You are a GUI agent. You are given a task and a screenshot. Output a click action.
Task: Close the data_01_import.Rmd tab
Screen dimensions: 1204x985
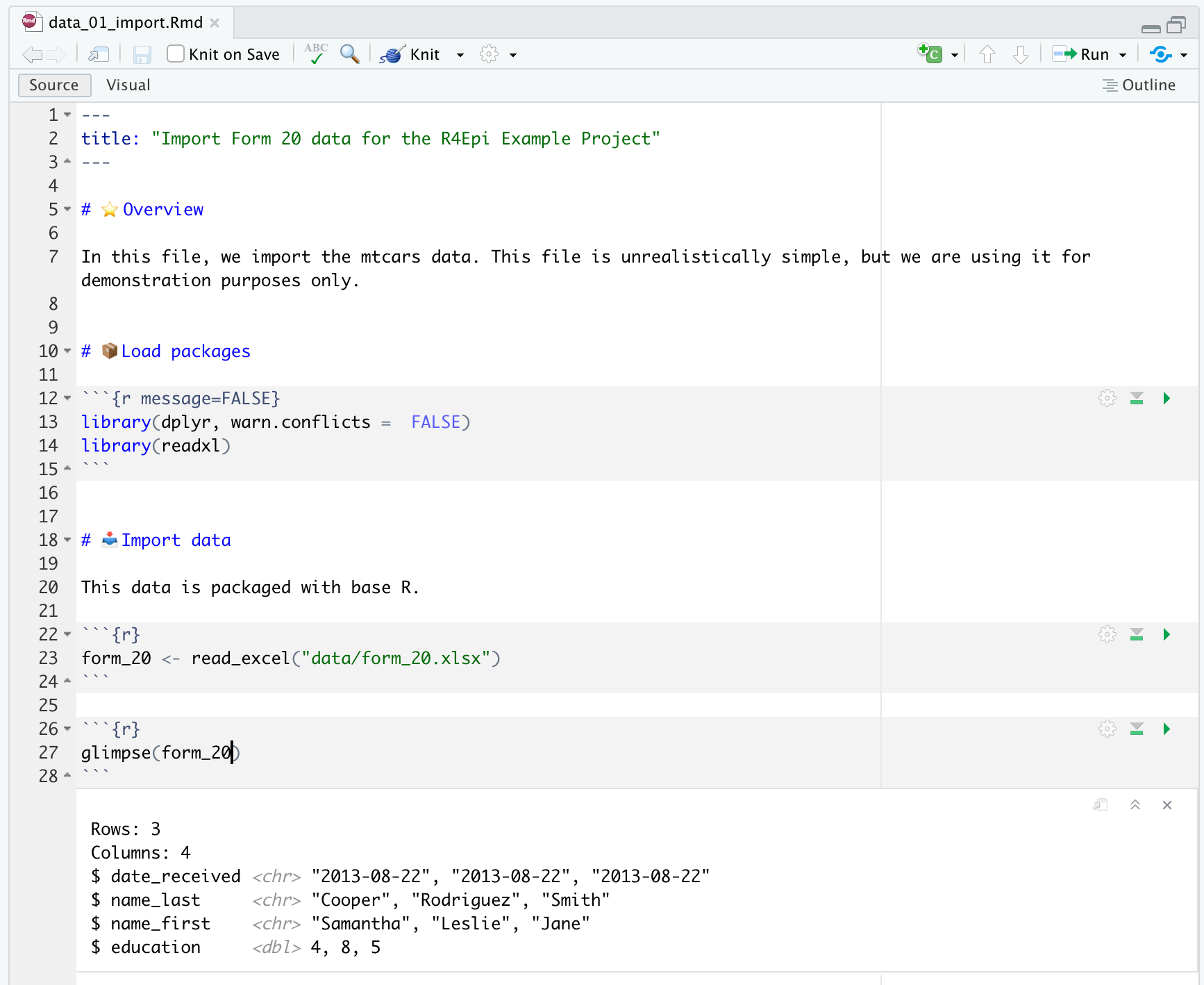[x=215, y=23]
